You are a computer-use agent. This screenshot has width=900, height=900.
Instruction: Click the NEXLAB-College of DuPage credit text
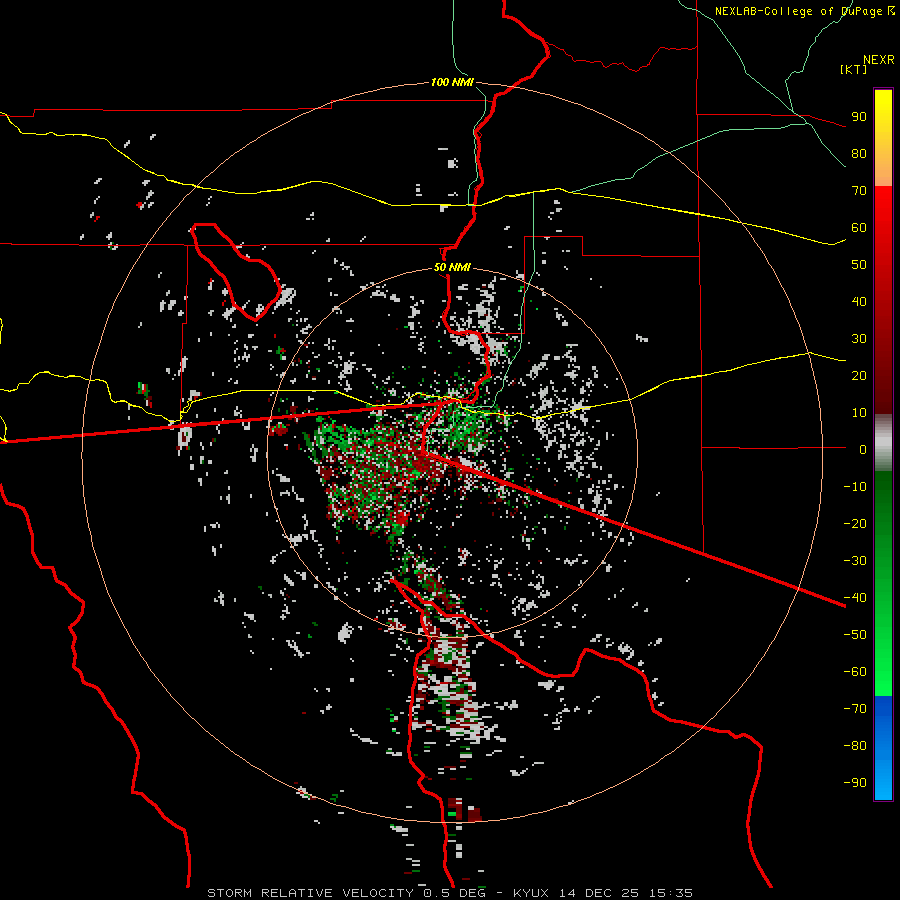coord(804,11)
